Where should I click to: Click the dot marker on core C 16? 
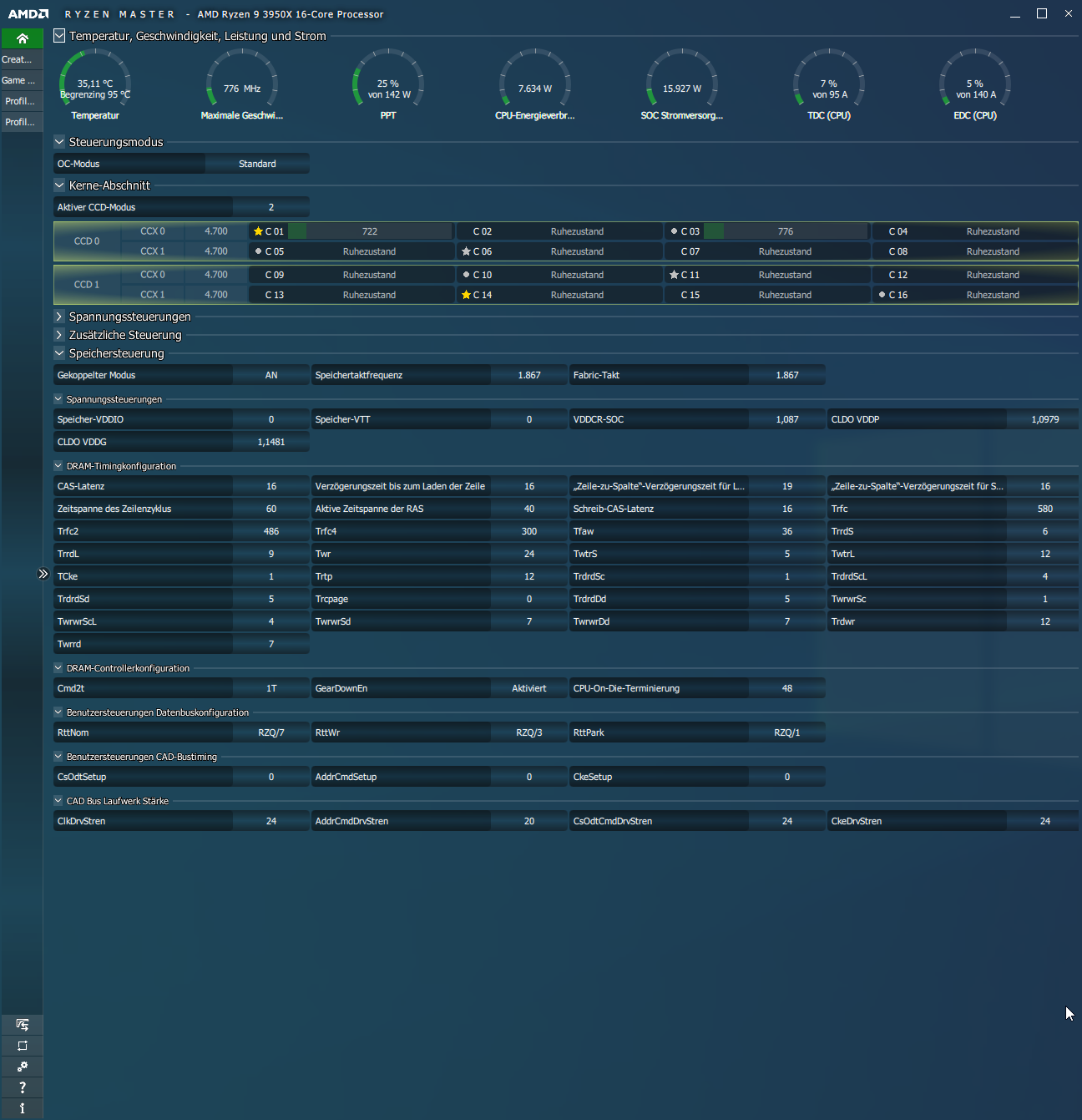pos(882,295)
